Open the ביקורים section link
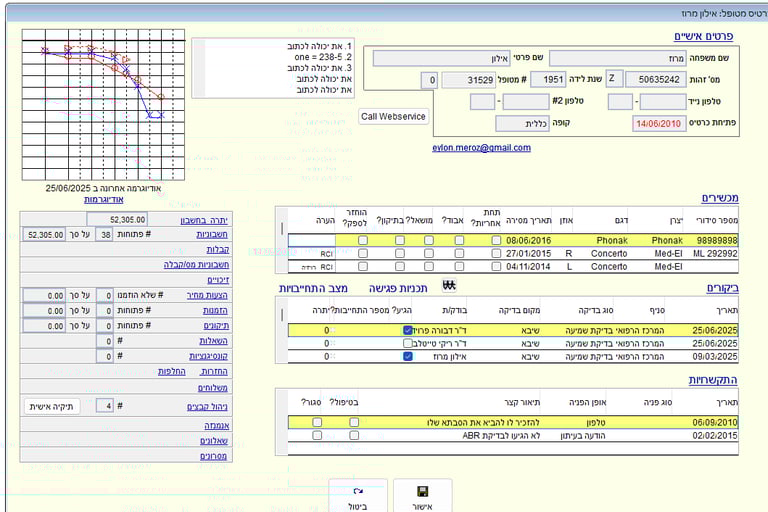Viewport: 768px width, 512px height. 722,288
